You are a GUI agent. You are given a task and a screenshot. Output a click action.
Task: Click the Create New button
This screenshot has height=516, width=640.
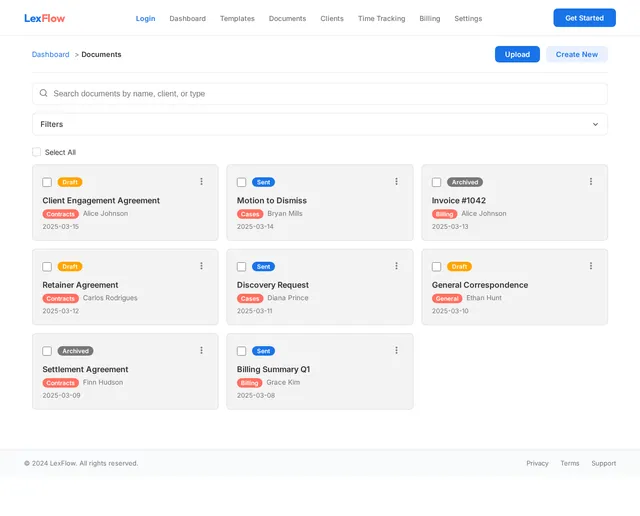coord(577,54)
